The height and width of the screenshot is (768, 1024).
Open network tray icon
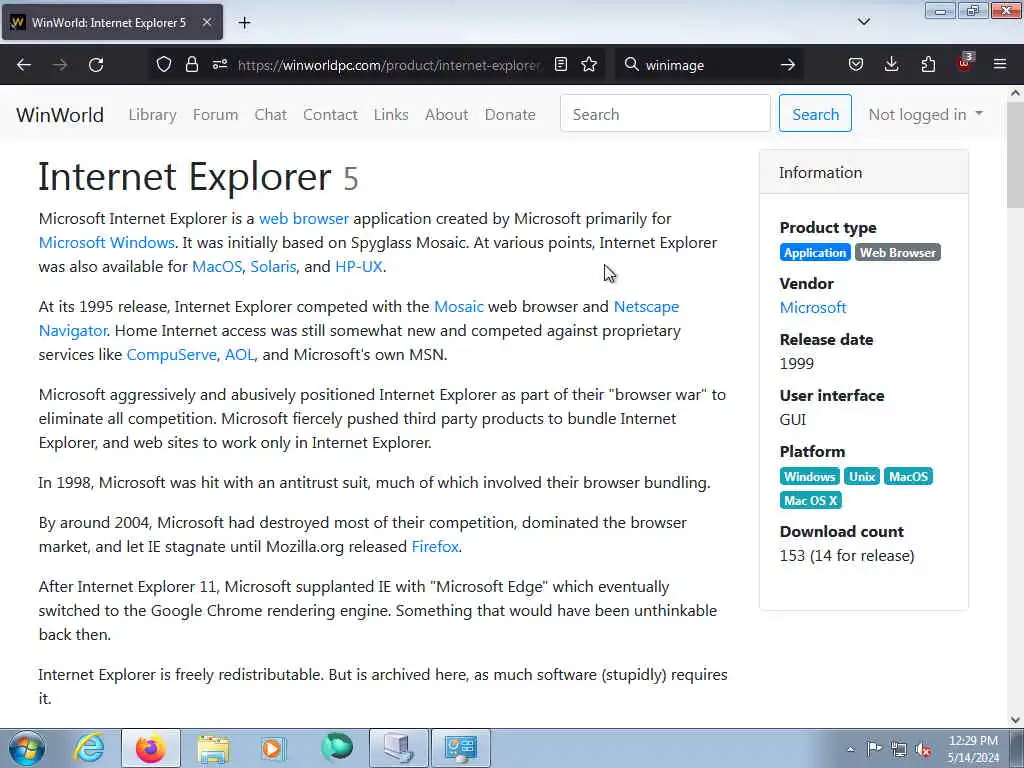[x=899, y=750]
